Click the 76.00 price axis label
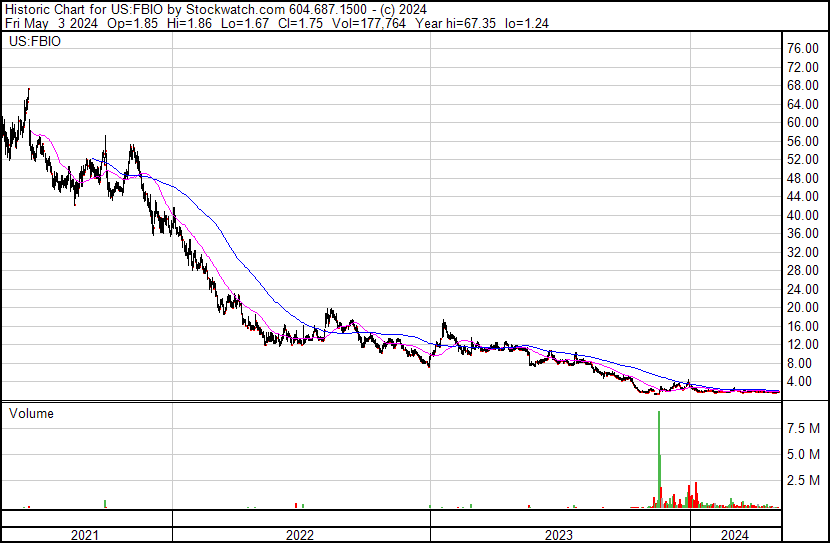 point(803,49)
